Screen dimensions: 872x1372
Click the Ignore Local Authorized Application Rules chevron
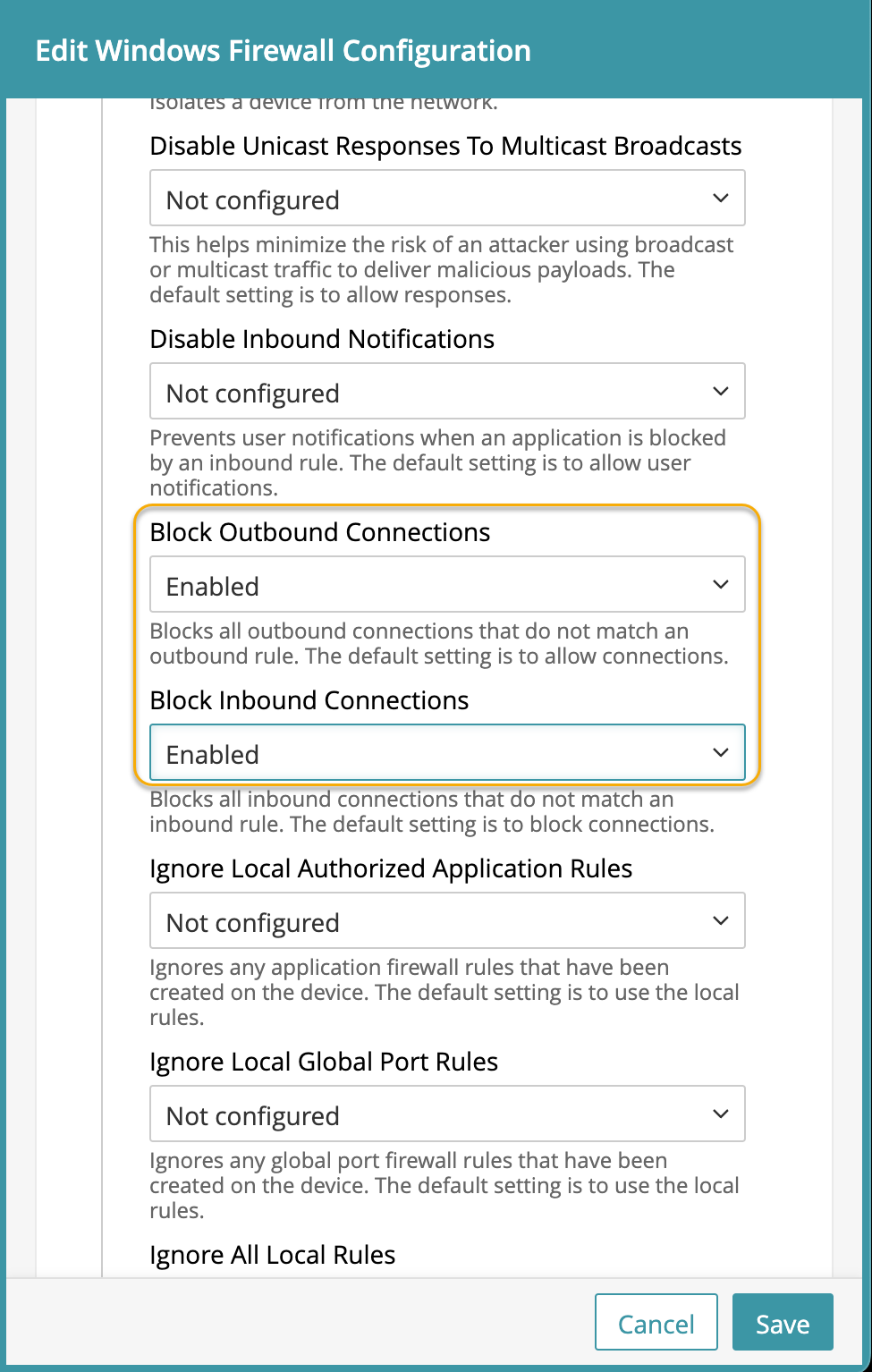coord(721,921)
